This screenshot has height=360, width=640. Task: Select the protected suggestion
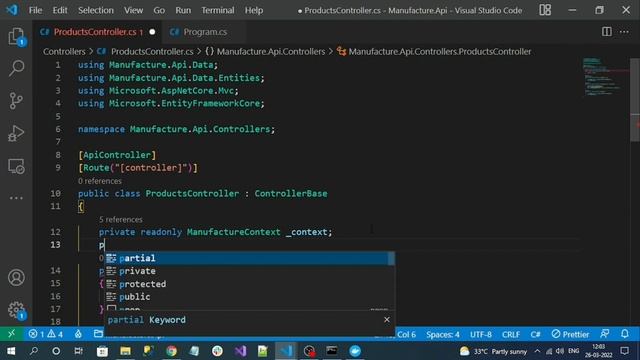pos(250,284)
